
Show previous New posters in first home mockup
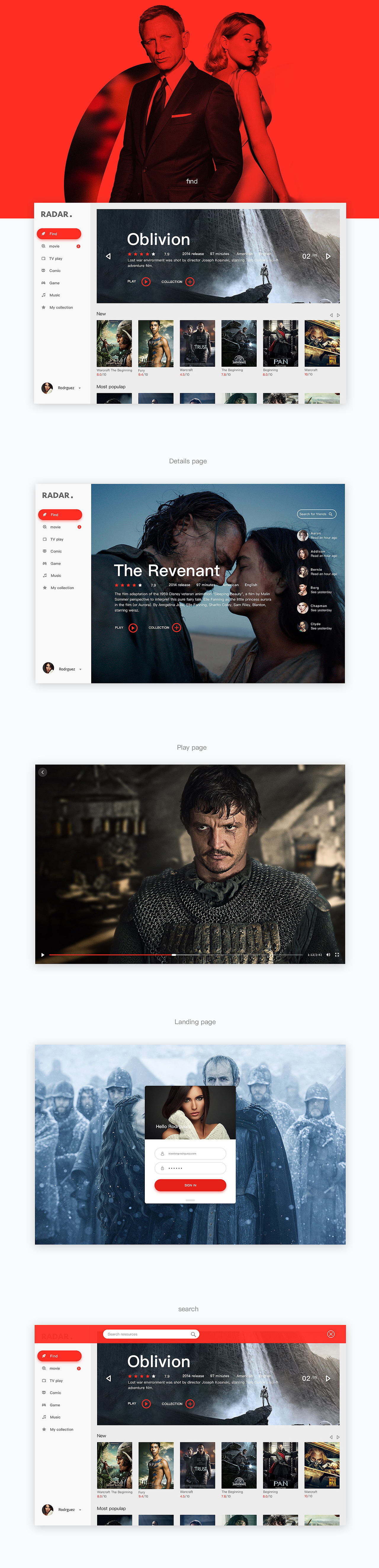pos(331,315)
